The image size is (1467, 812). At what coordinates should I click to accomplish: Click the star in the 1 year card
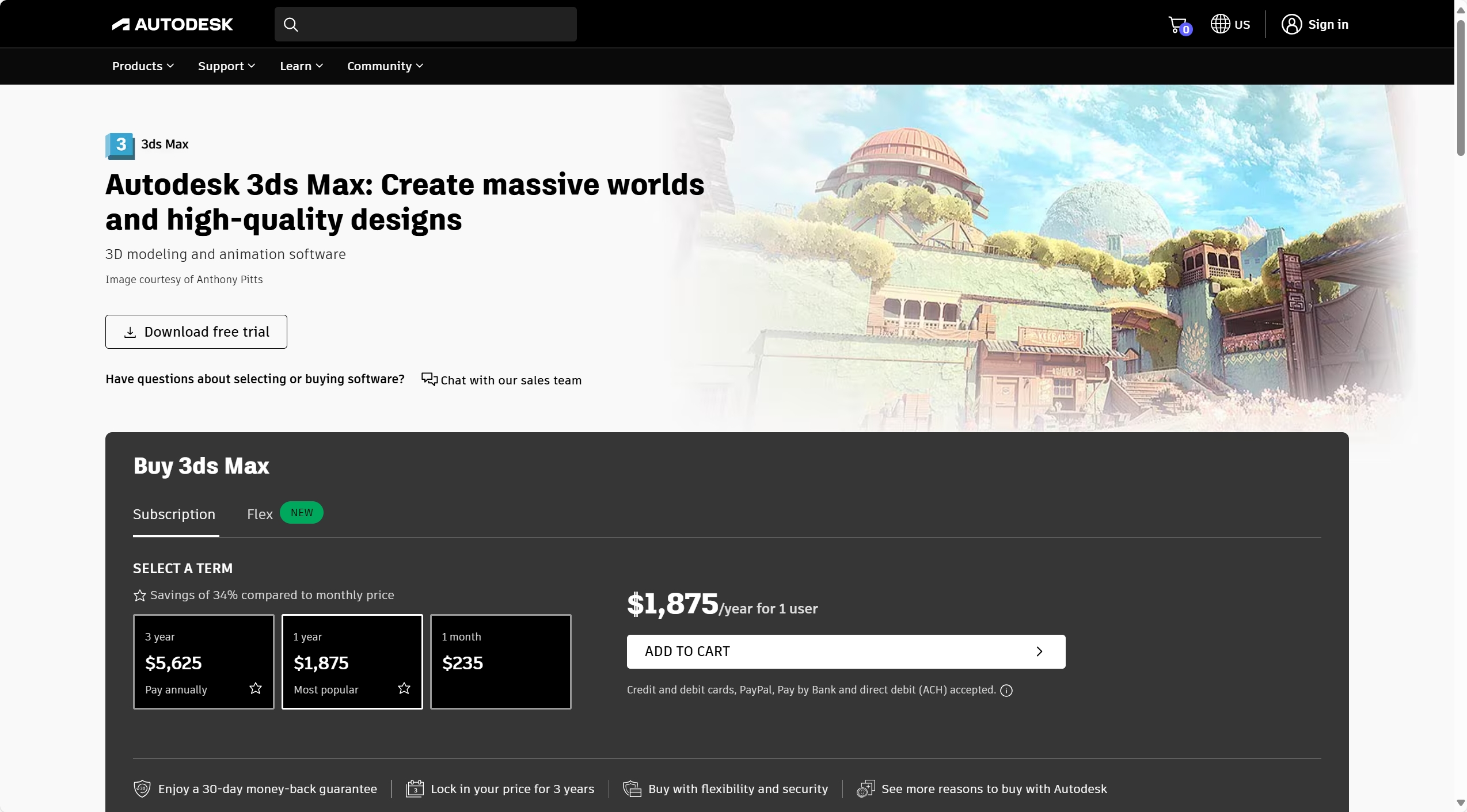tap(404, 688)
